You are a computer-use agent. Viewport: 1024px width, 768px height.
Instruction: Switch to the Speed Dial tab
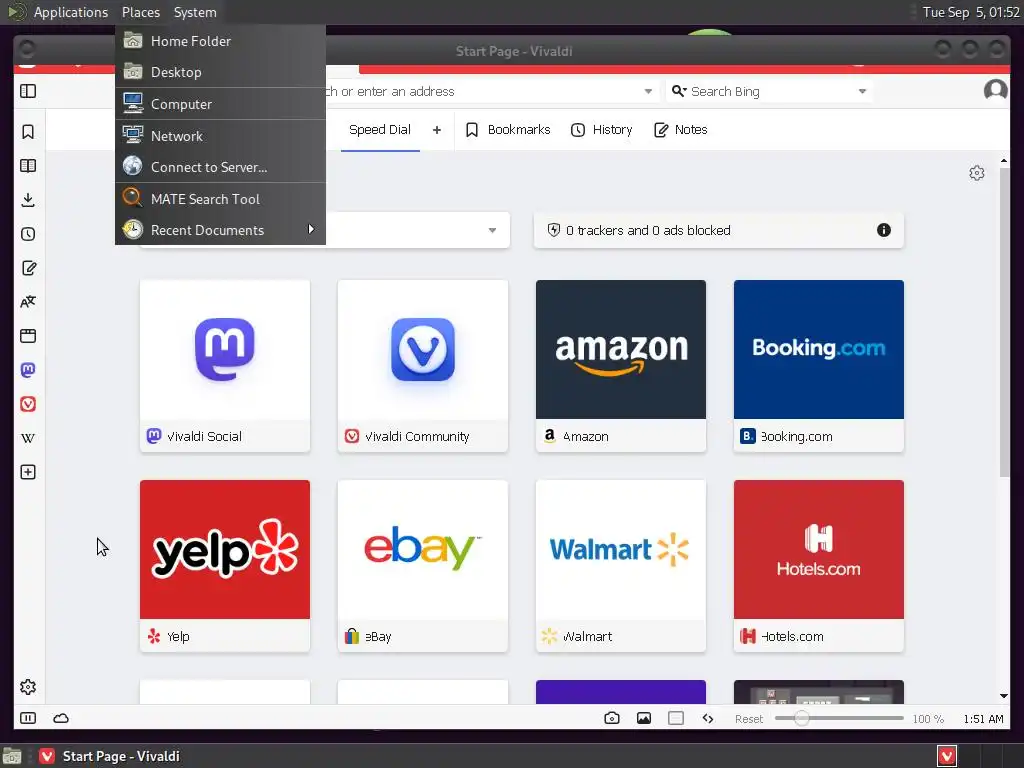pos(380,130)
